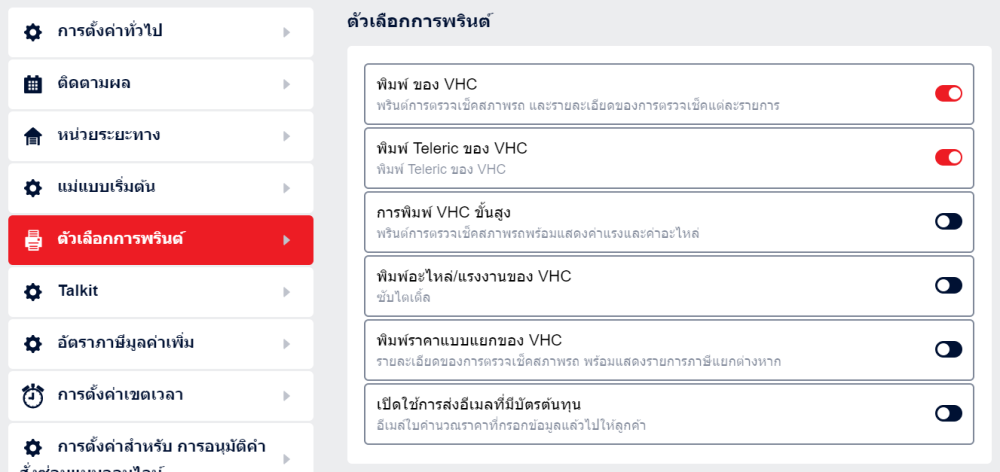Click the gear icon beside อัตราภาษีมูลค่าเพิ่ม
The image size is (1000, 472).
(33, 344)
